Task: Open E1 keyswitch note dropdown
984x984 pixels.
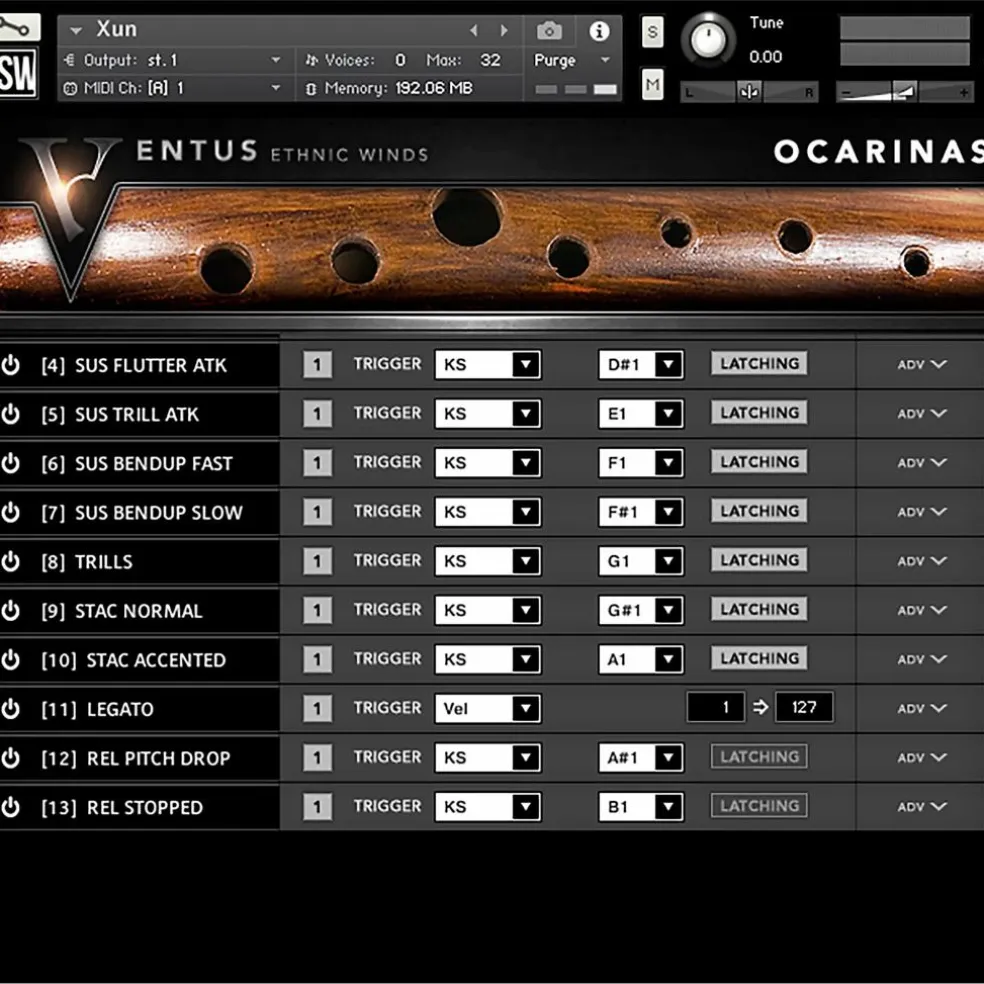Action: 641,414
